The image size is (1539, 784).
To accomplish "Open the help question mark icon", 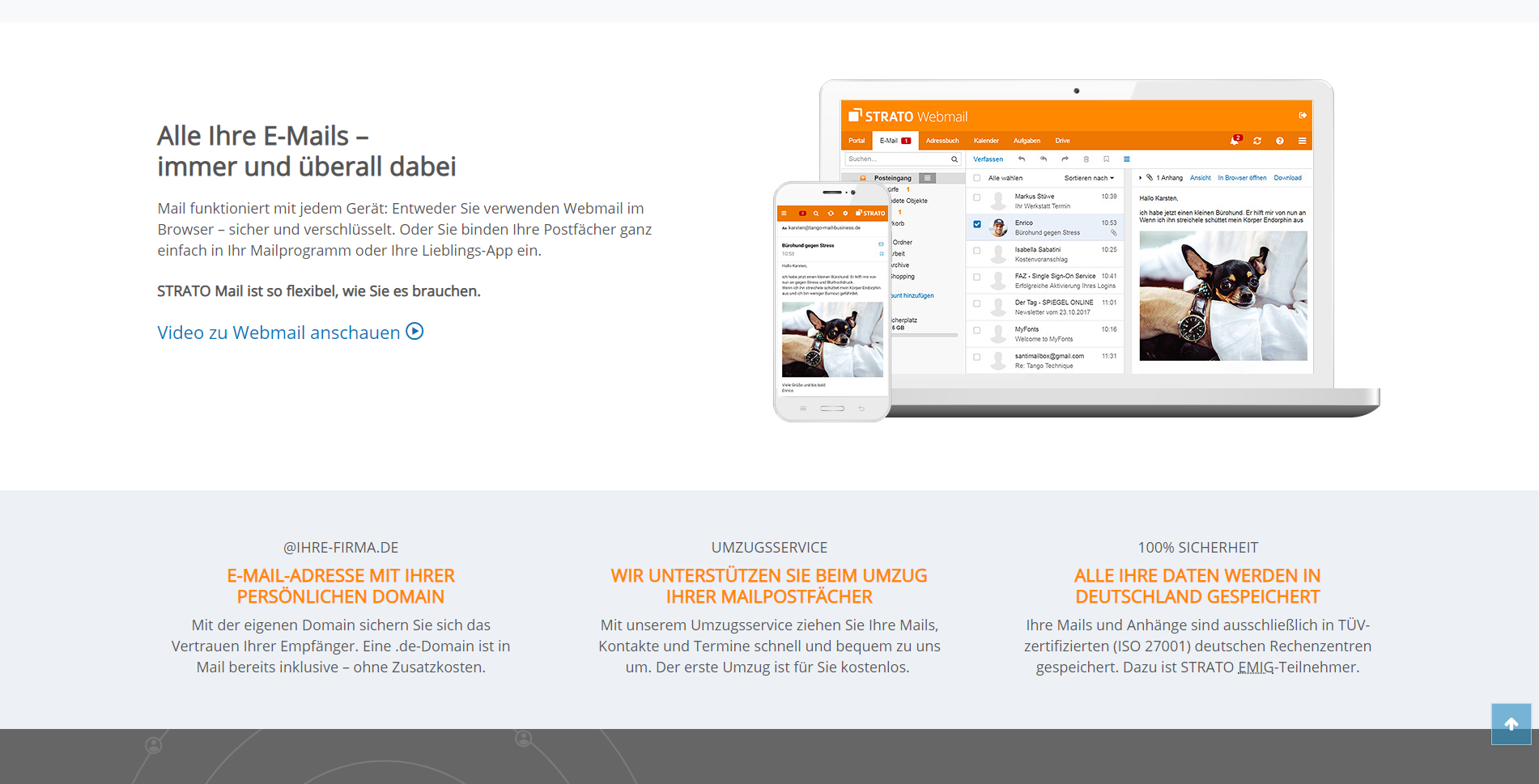I will (x=1280, y=141).
